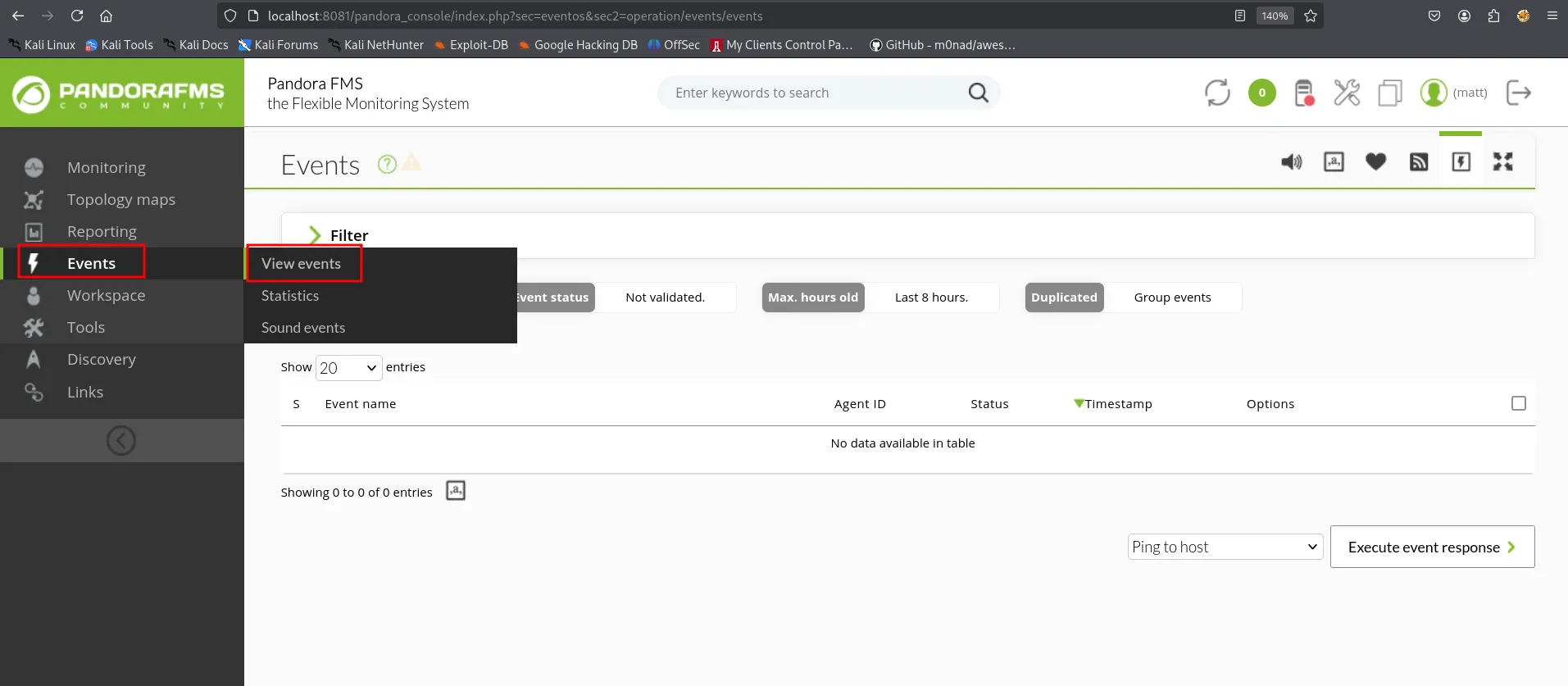Click the Max. hours old label

click(x=813, y=297)
